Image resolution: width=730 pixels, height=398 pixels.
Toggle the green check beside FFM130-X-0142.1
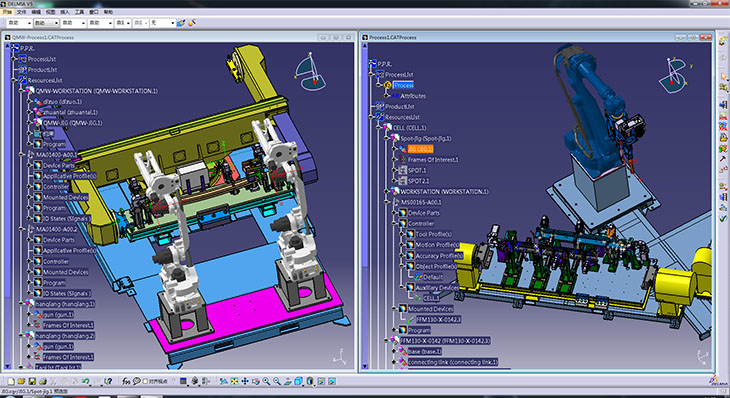410,320
